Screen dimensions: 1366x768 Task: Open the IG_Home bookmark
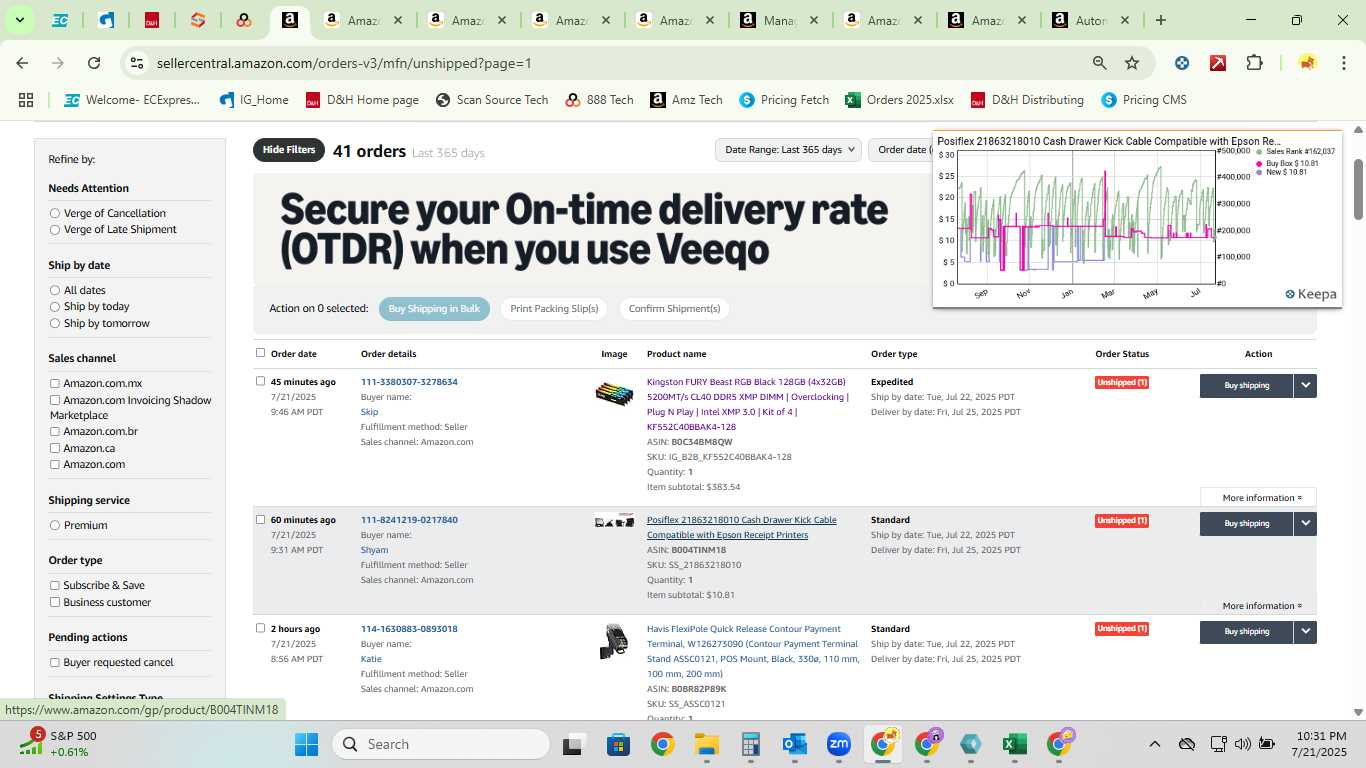253,100
